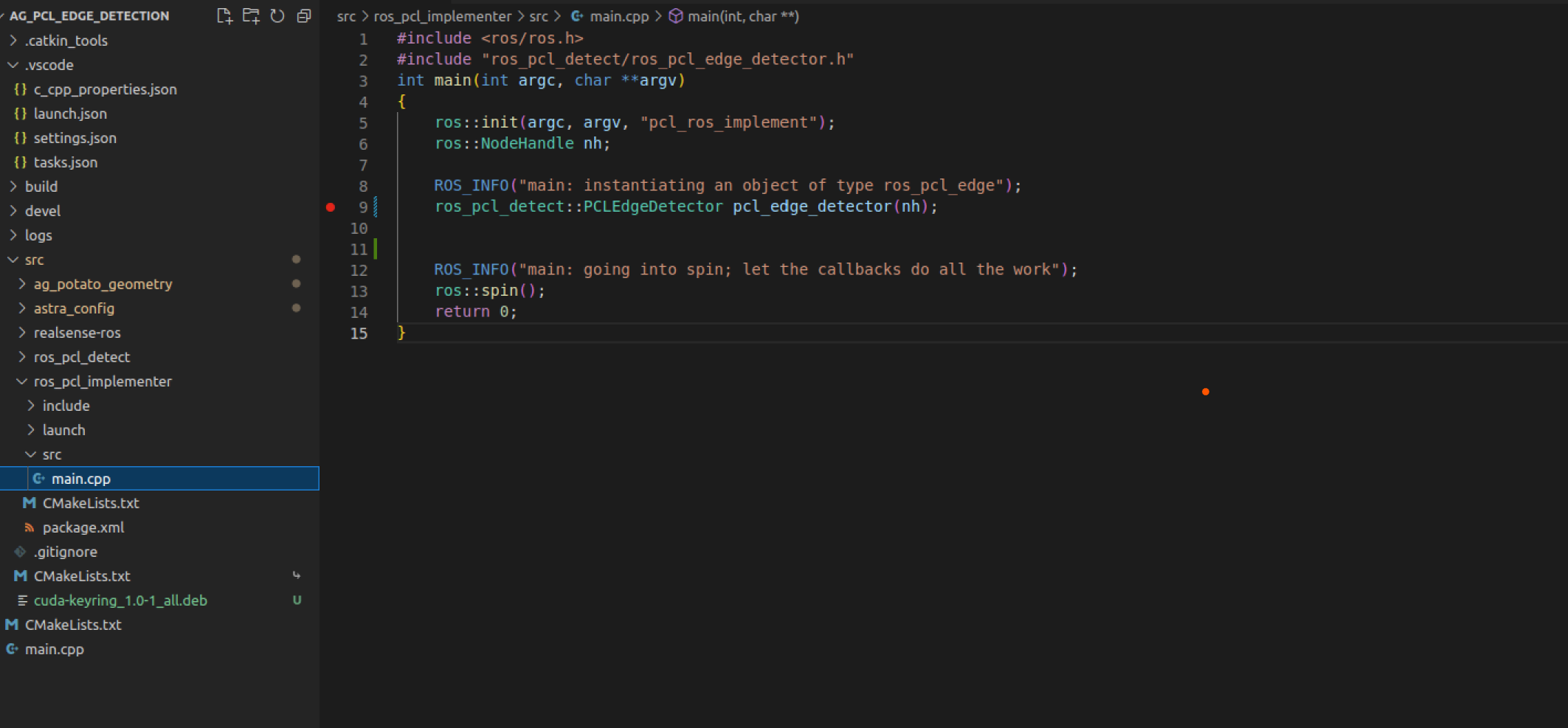Click the package.xml RSS-style file icon

[29, 527]
